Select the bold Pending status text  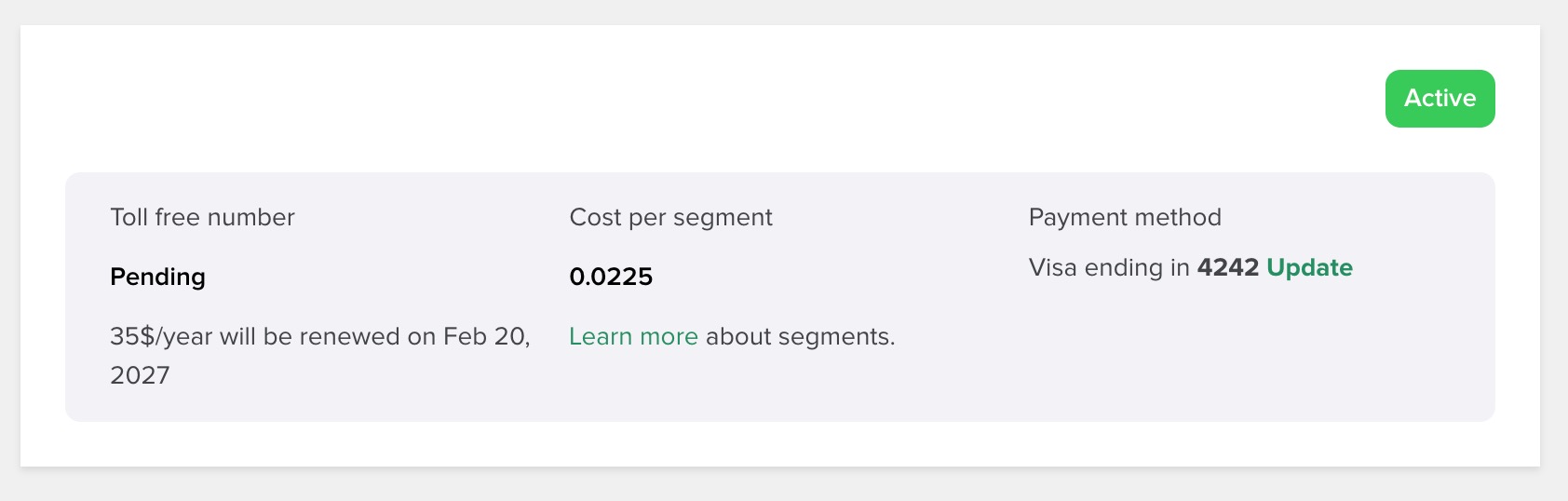click(157, 278)
